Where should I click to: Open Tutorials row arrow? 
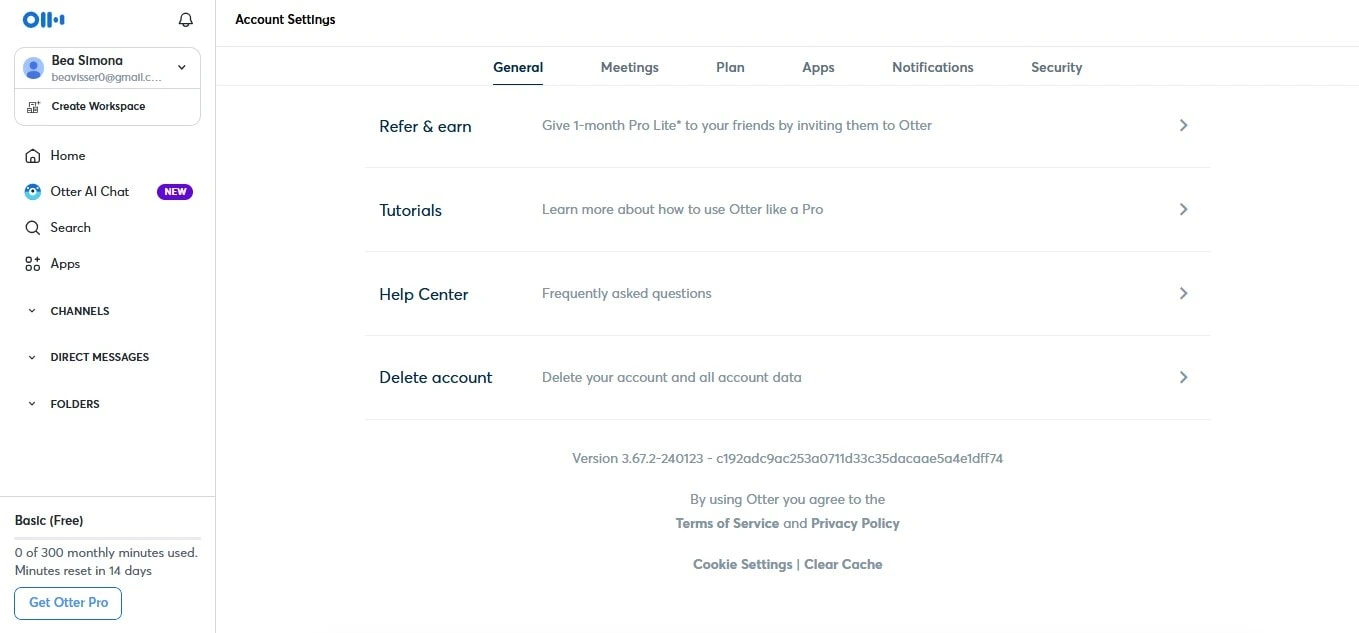pyautogui.click(x=1183, y=210)
